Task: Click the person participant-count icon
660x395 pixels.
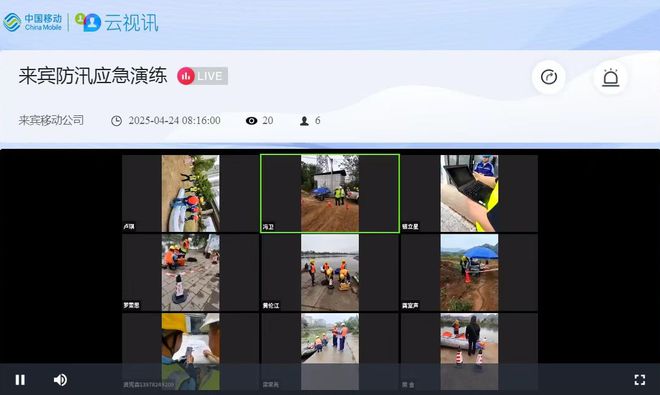Action: click(x=304, y=121)
